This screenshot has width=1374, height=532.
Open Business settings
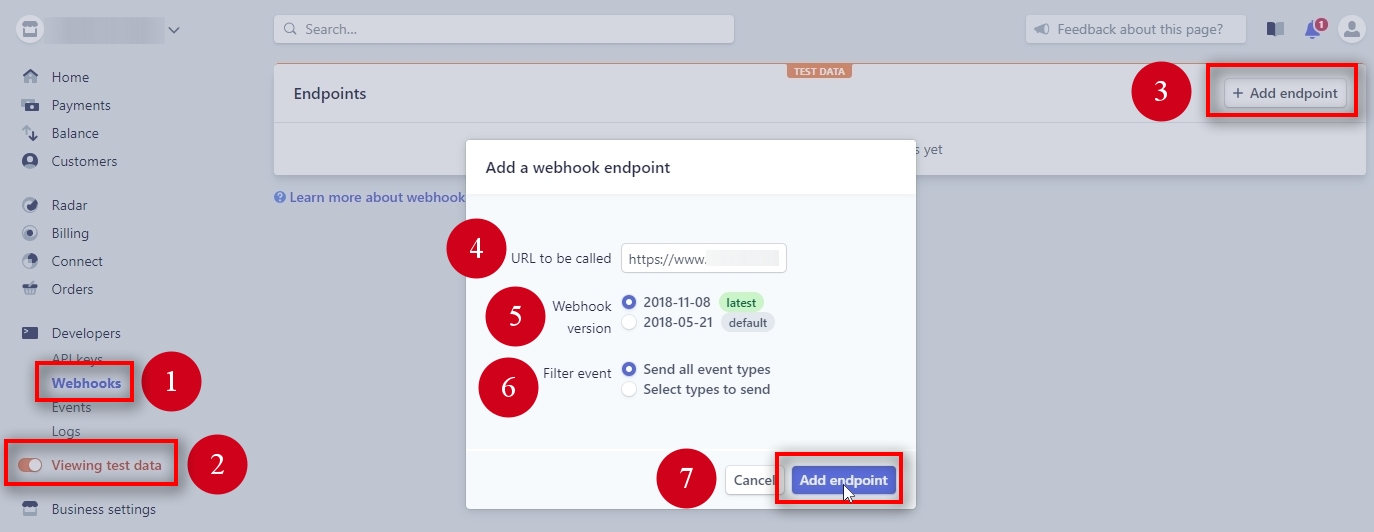(103, 509)
